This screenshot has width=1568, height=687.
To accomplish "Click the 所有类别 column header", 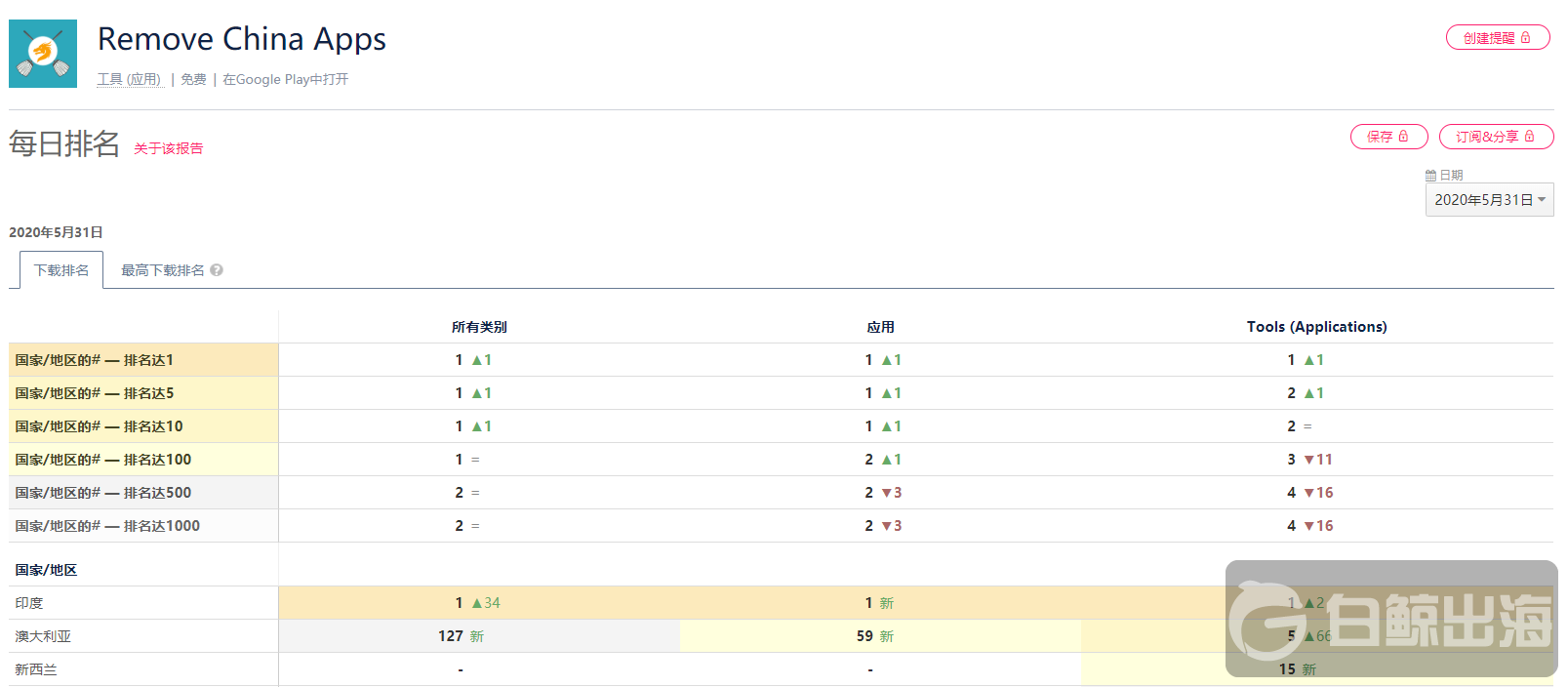I will (x=479, y=327).
